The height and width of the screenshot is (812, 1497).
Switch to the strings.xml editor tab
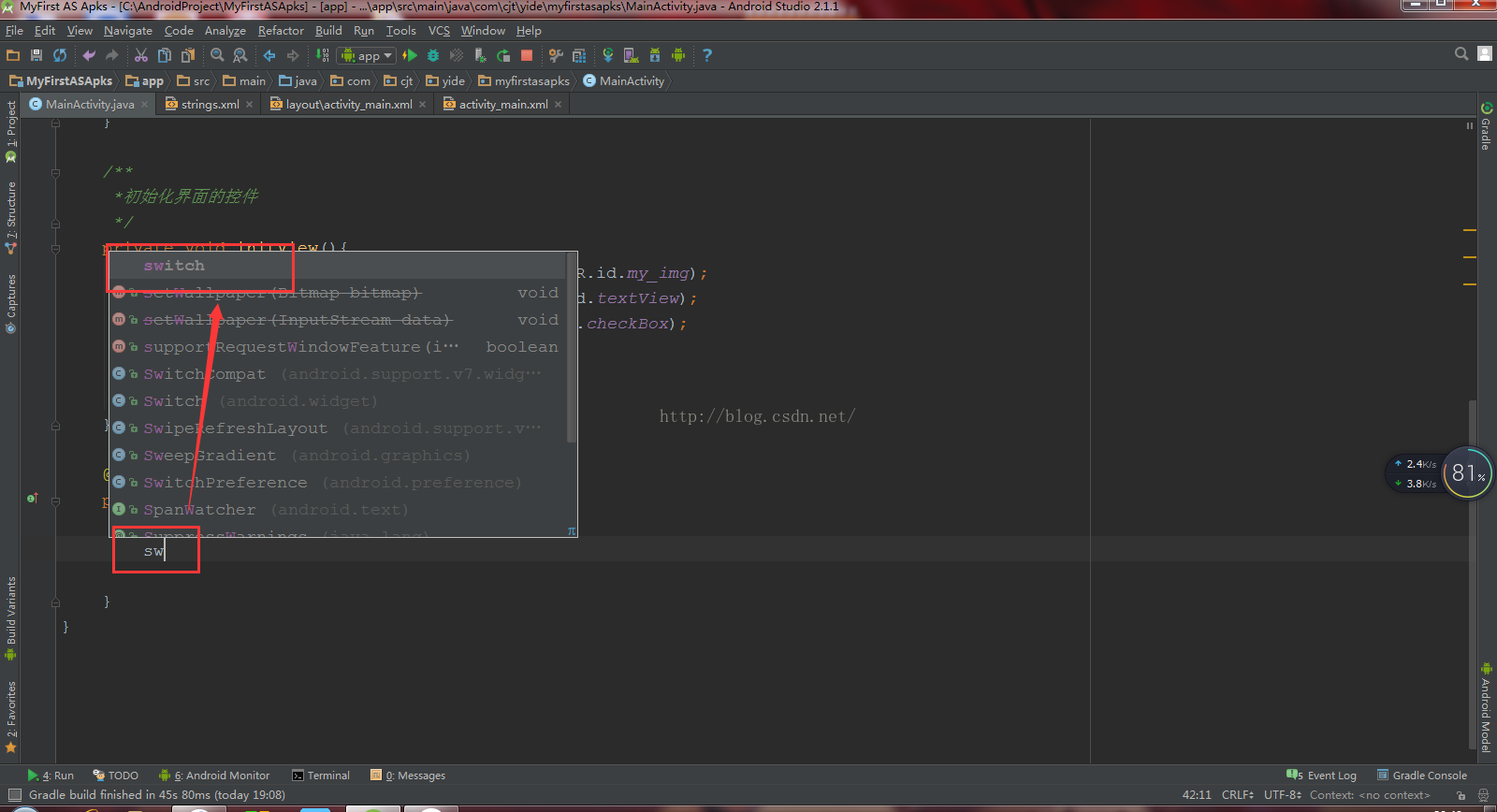point(211,104)
